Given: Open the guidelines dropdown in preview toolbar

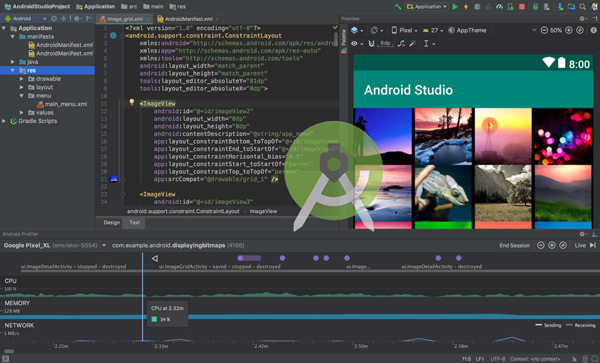Looking at the screenshot, I should tap(429, 44).
